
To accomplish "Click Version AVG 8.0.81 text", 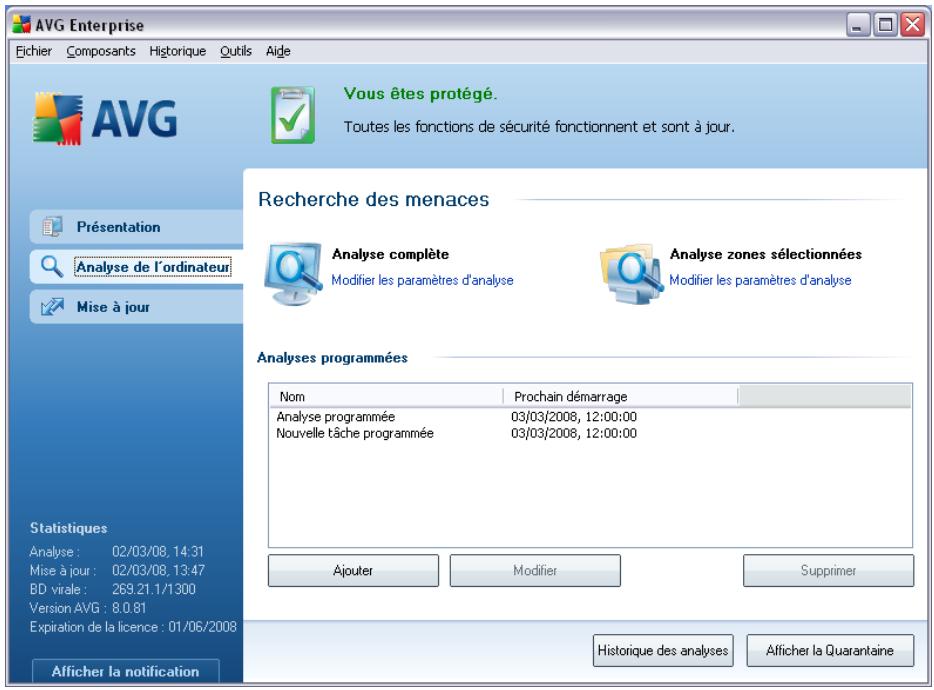I will tap(88, 608).
